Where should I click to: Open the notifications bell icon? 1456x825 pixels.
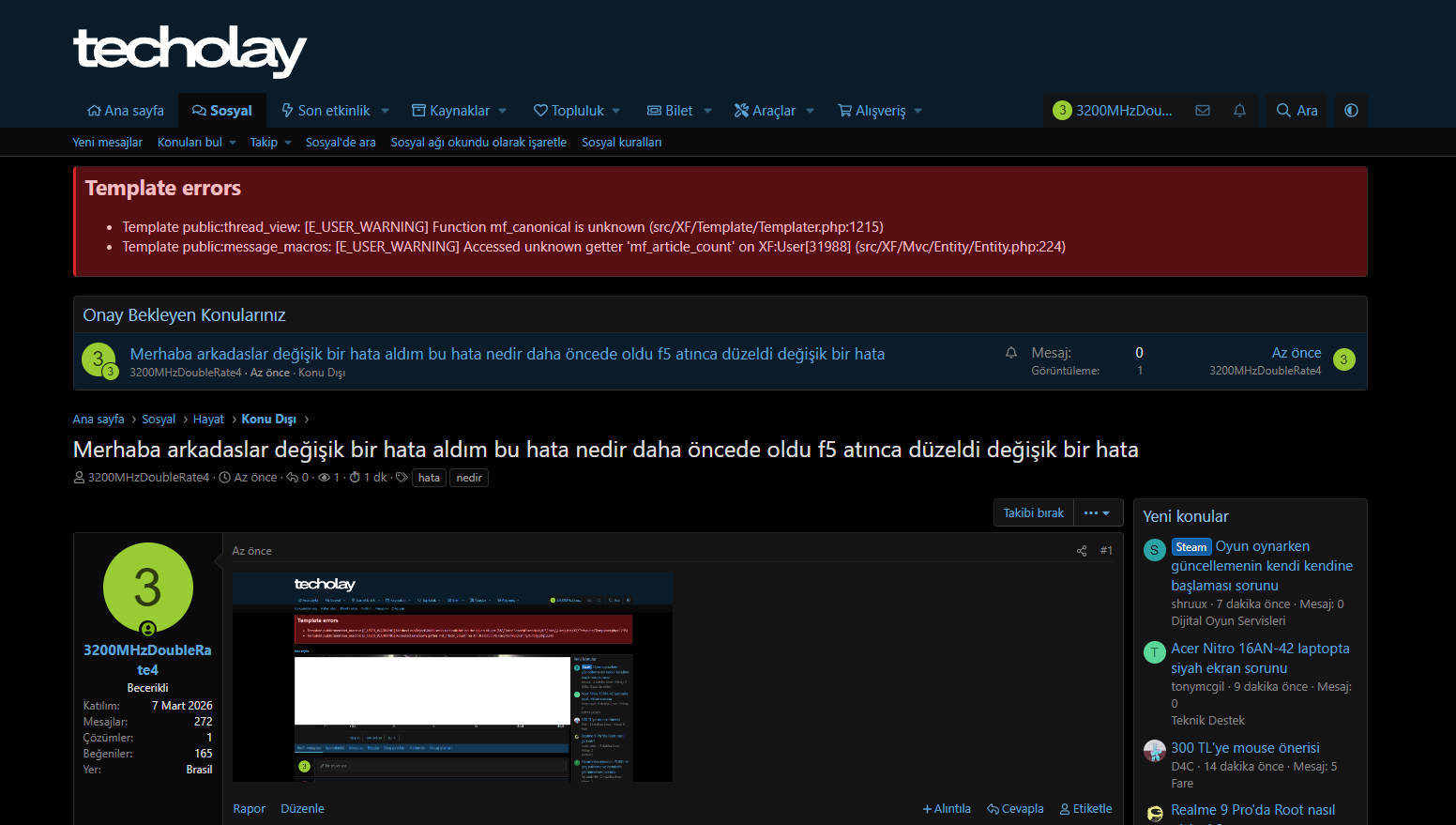[x=1239, y=110]
